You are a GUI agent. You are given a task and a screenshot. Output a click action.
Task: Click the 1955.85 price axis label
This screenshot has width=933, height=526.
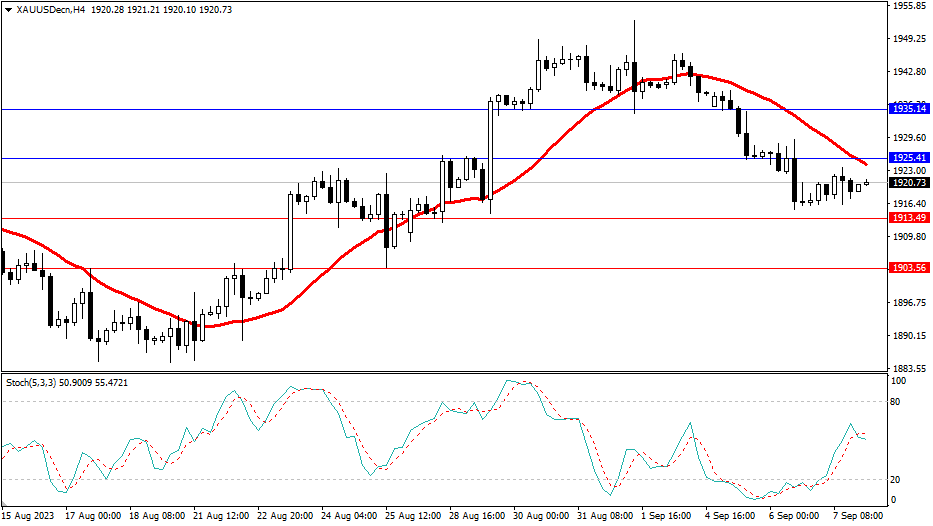click(x=909, y=6)
